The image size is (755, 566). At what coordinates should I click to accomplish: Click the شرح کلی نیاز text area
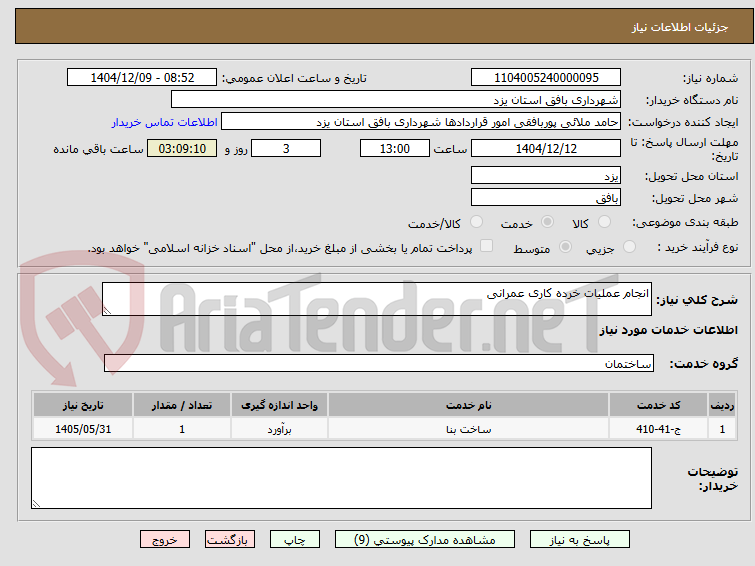coord(377,299)
